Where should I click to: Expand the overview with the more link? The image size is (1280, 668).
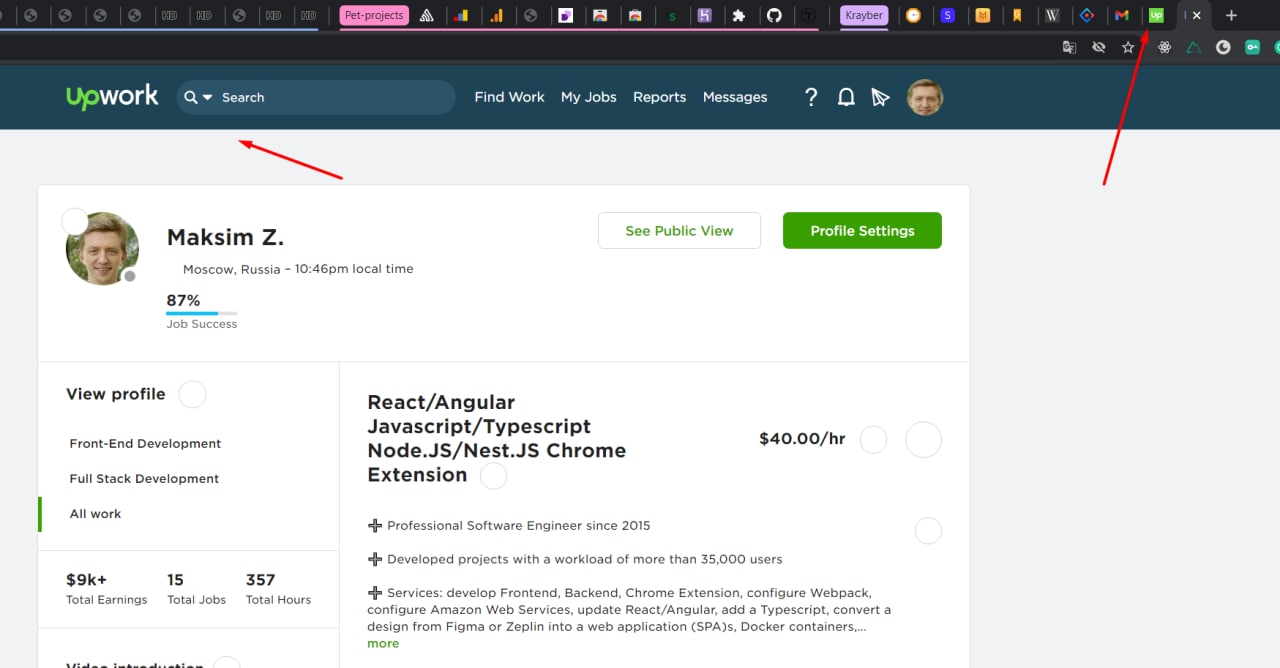(x=383, y=643)
